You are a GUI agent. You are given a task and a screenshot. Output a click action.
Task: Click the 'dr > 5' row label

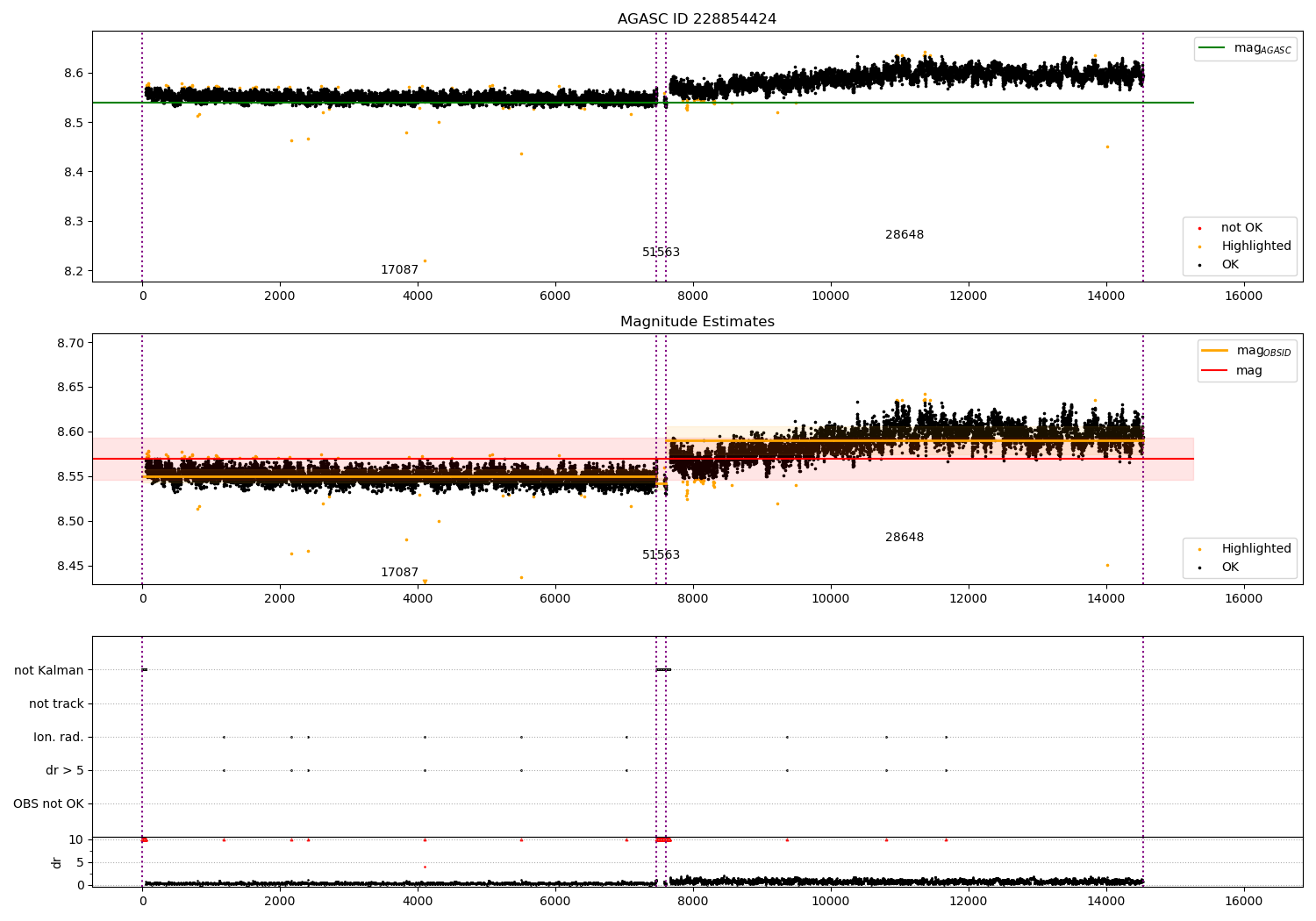65,770
